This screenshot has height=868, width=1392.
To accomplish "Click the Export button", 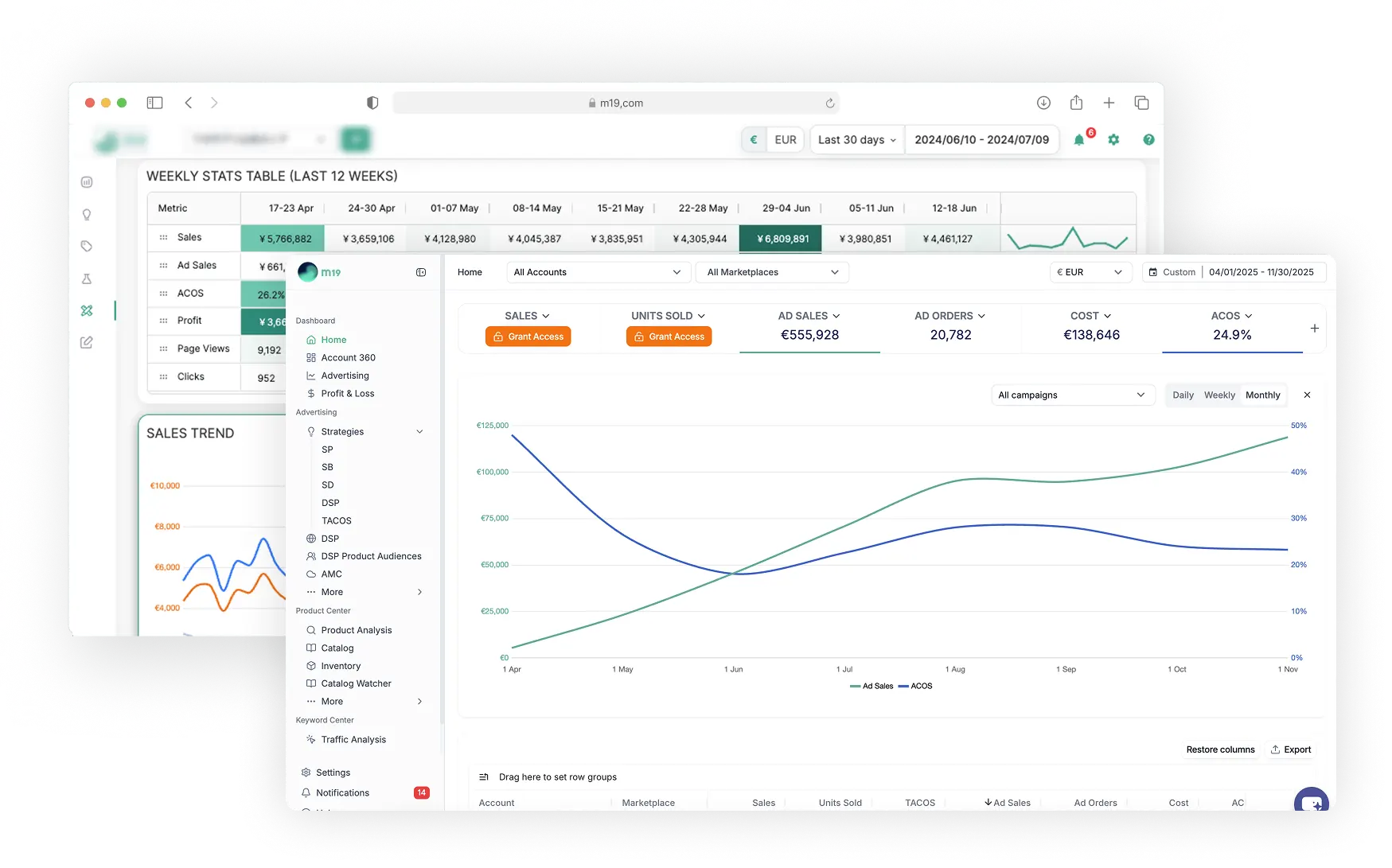I will 1291,749.
